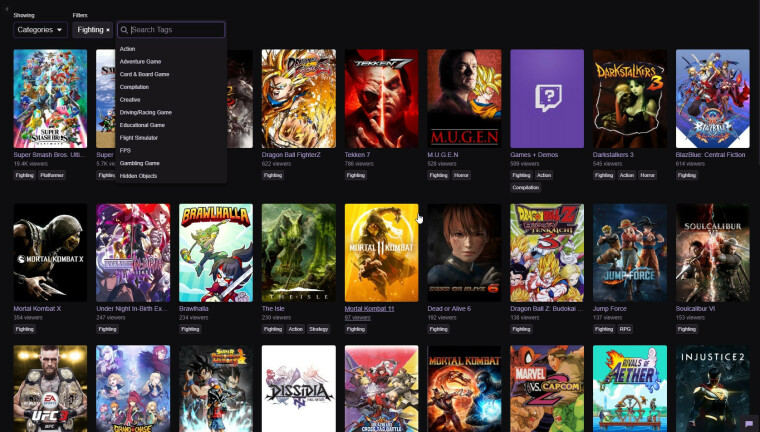Open the Marvel vs. Capcom 2 cover
760x432 pixels.
pos(547,388)
